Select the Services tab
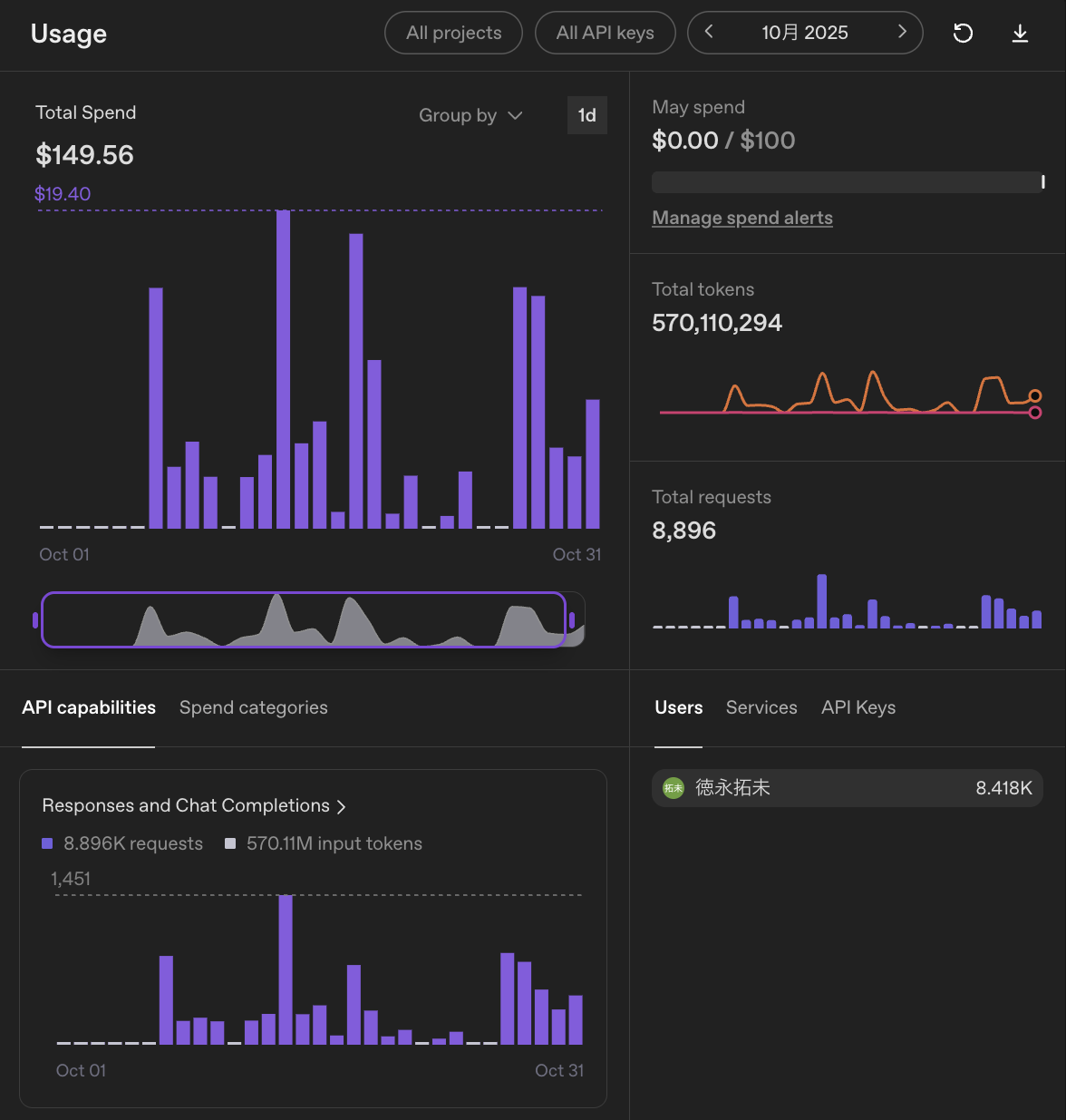Image resolution: width=1066 pixels, height=1120 pixels. click(761, 707)
